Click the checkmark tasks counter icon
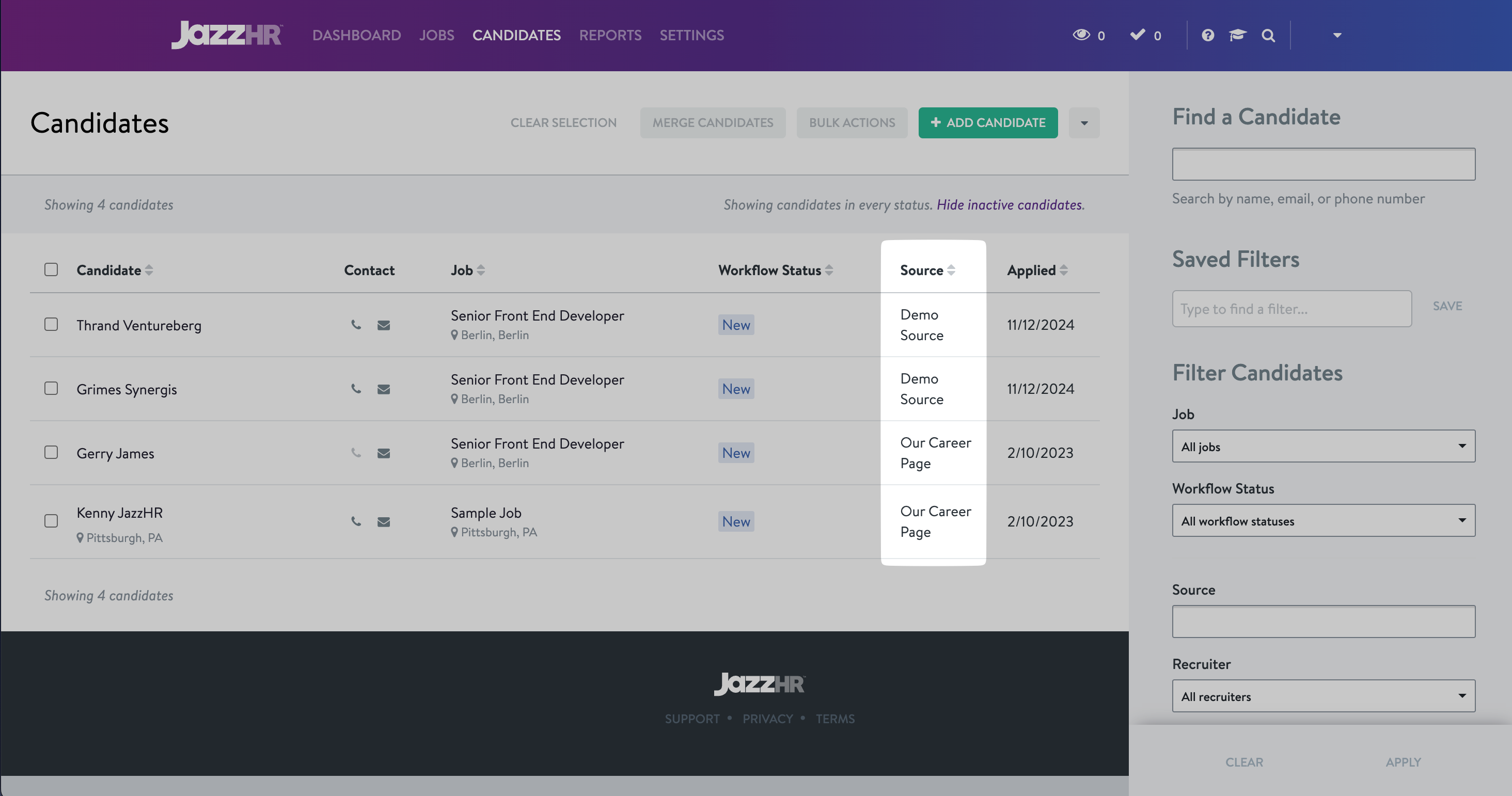 pos(1138,35)
